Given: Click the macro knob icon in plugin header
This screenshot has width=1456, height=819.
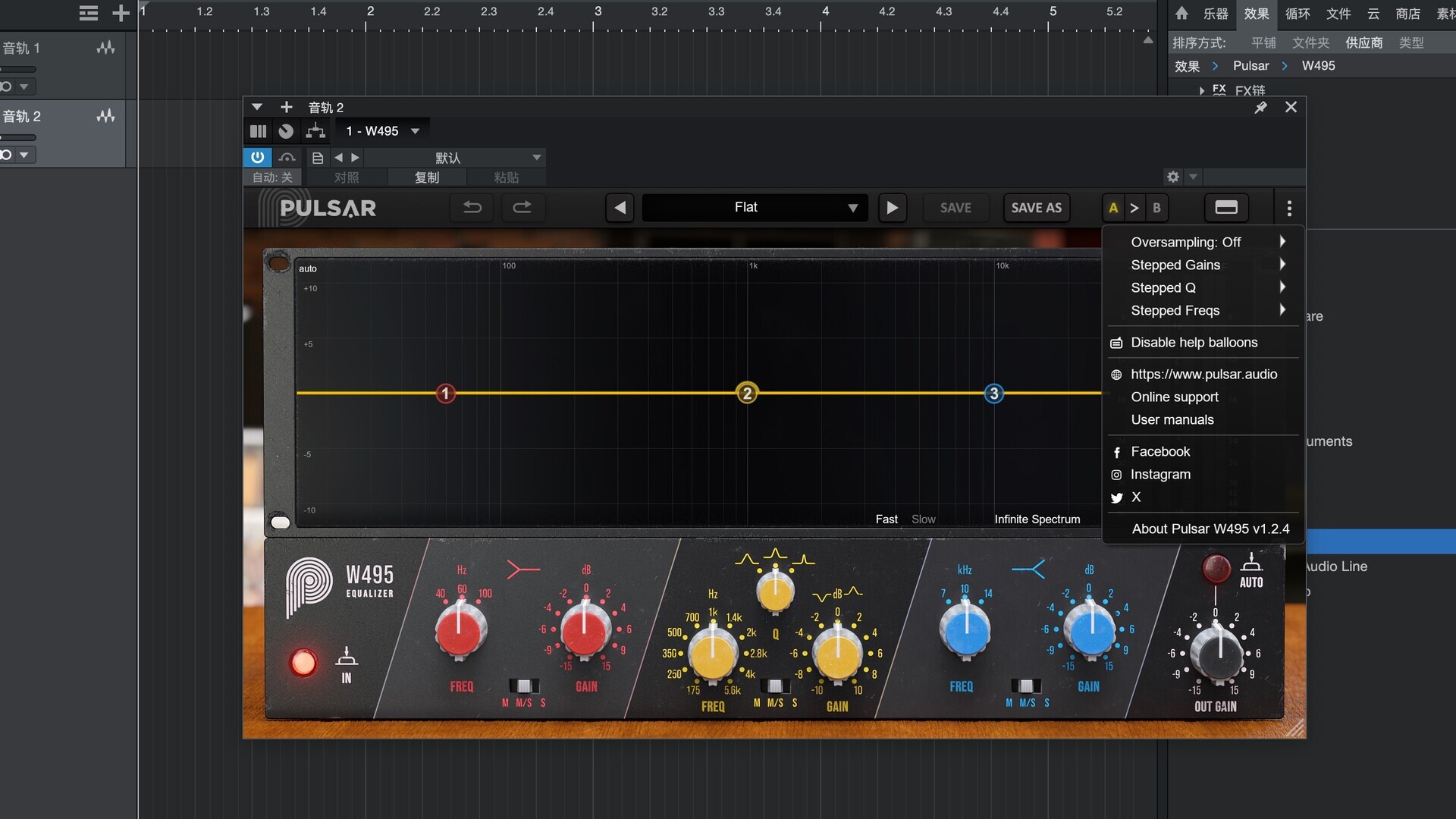Looking at the screenshot, I should (x=286, y=131).
